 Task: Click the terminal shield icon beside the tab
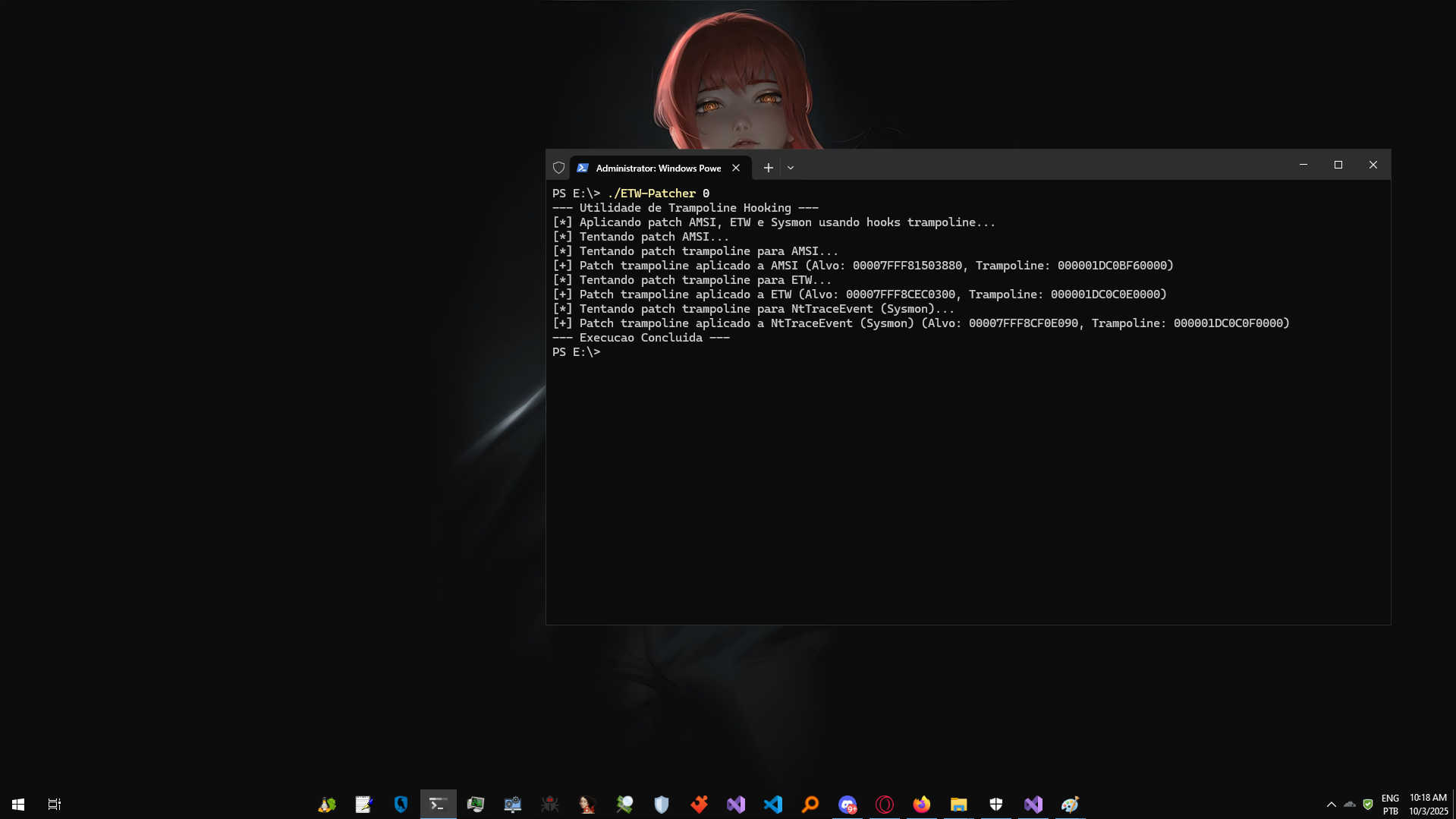559,168
